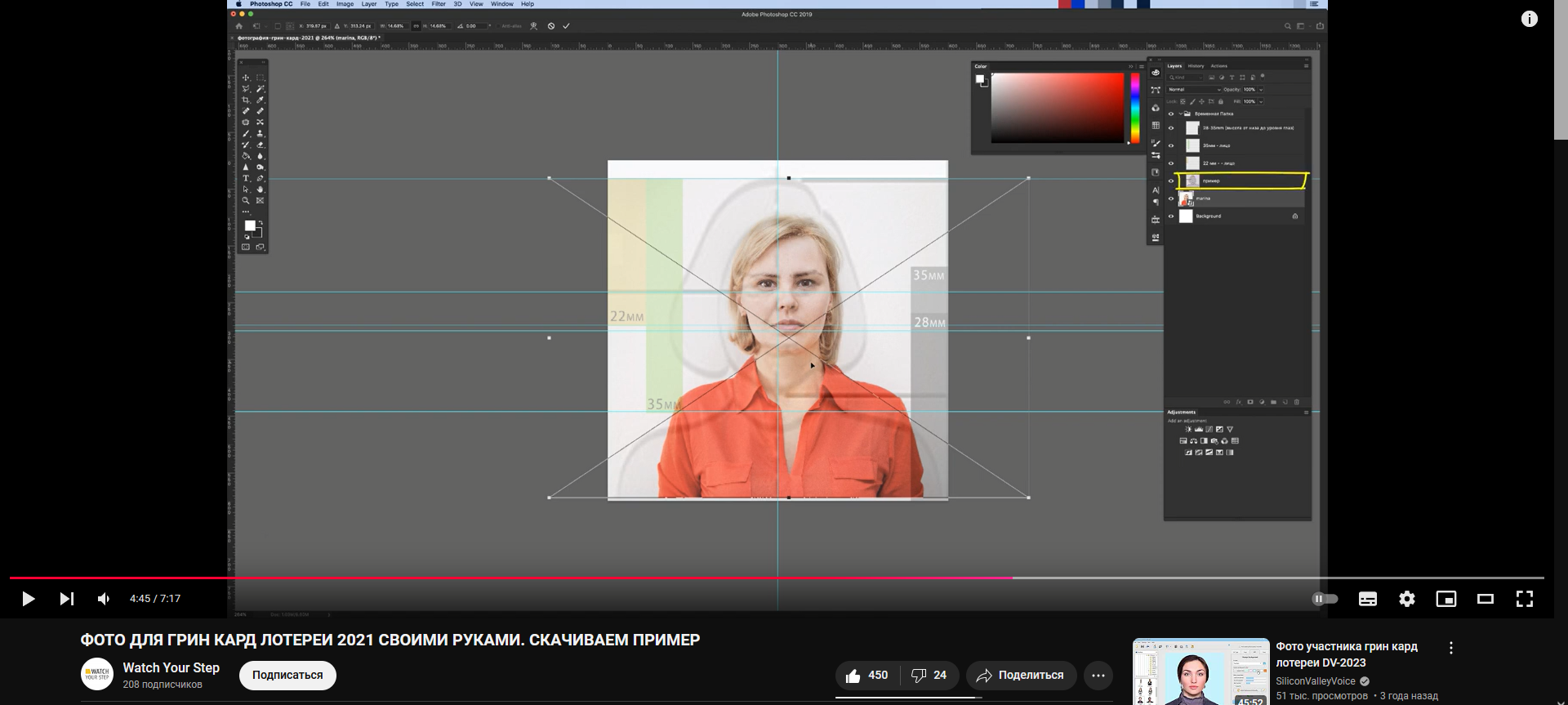The width and height of the screenshot is (1568, 705).
Task: Select the Clone Stamp tool
Action: pos(261,133)
